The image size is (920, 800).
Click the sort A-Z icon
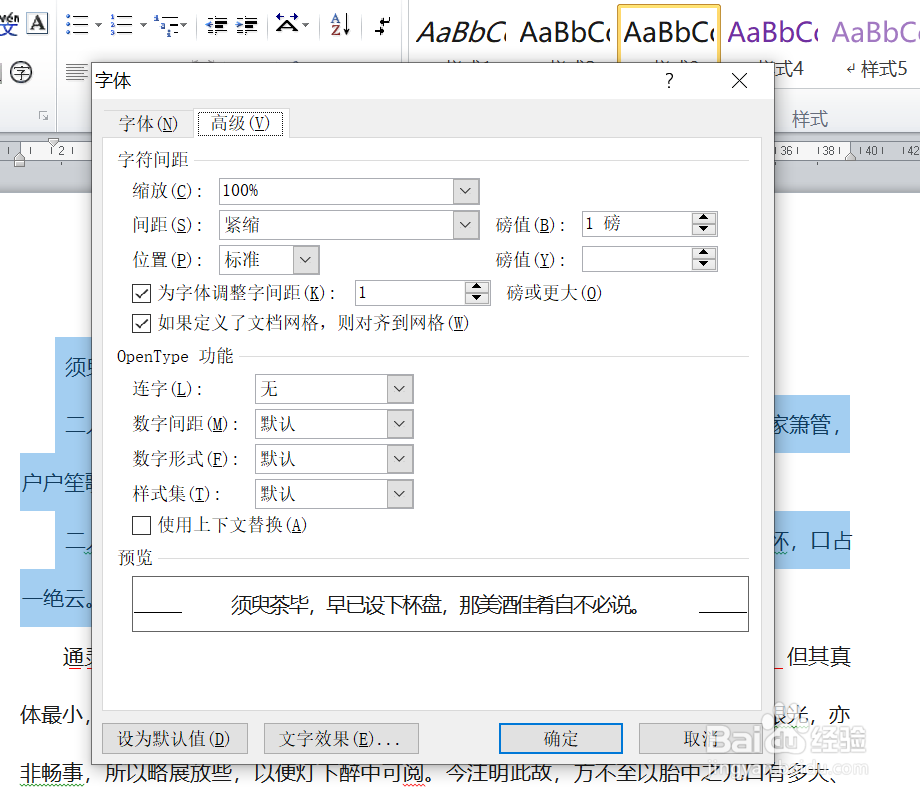pos(340,25)
